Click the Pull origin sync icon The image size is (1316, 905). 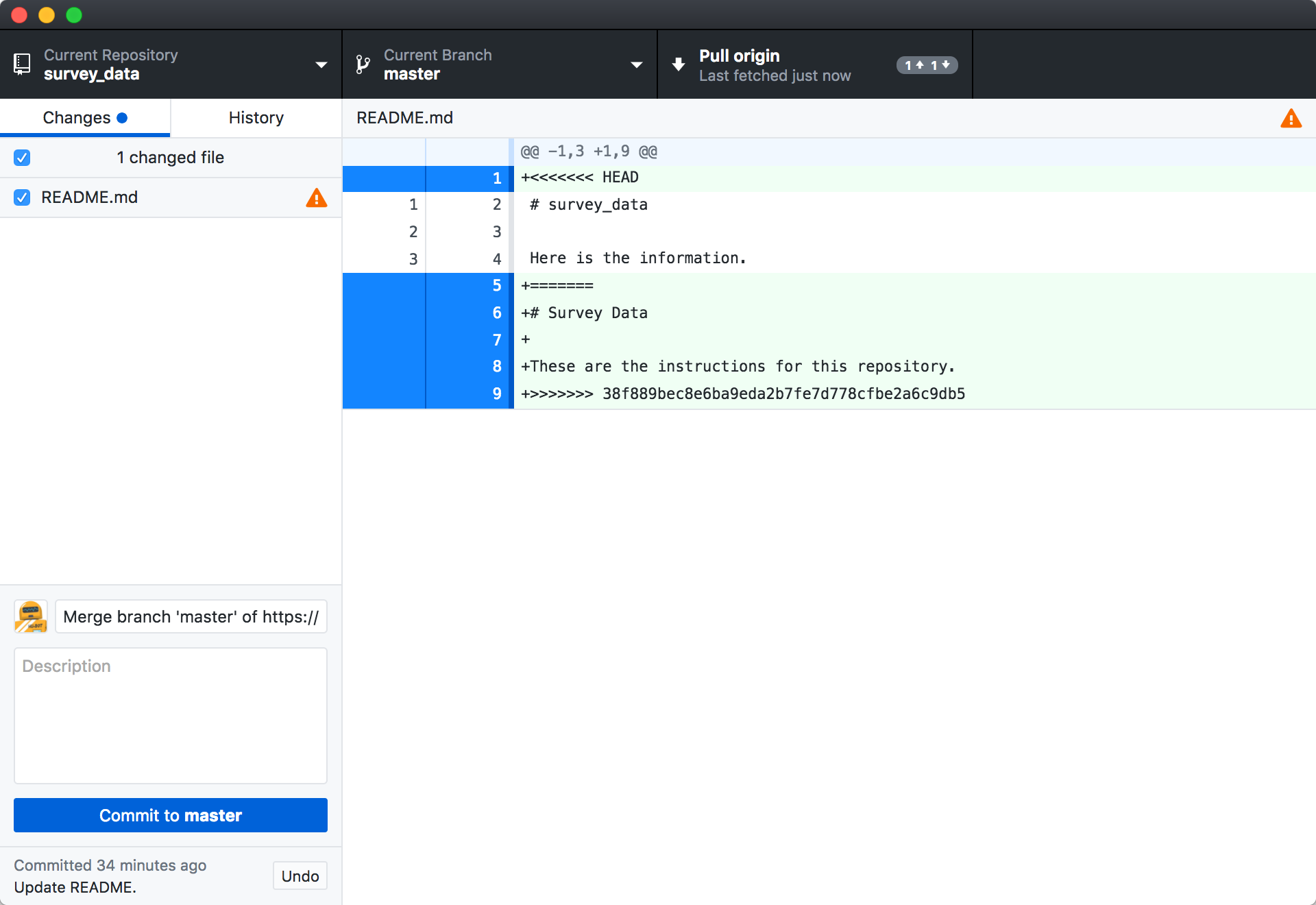[677, 65]
